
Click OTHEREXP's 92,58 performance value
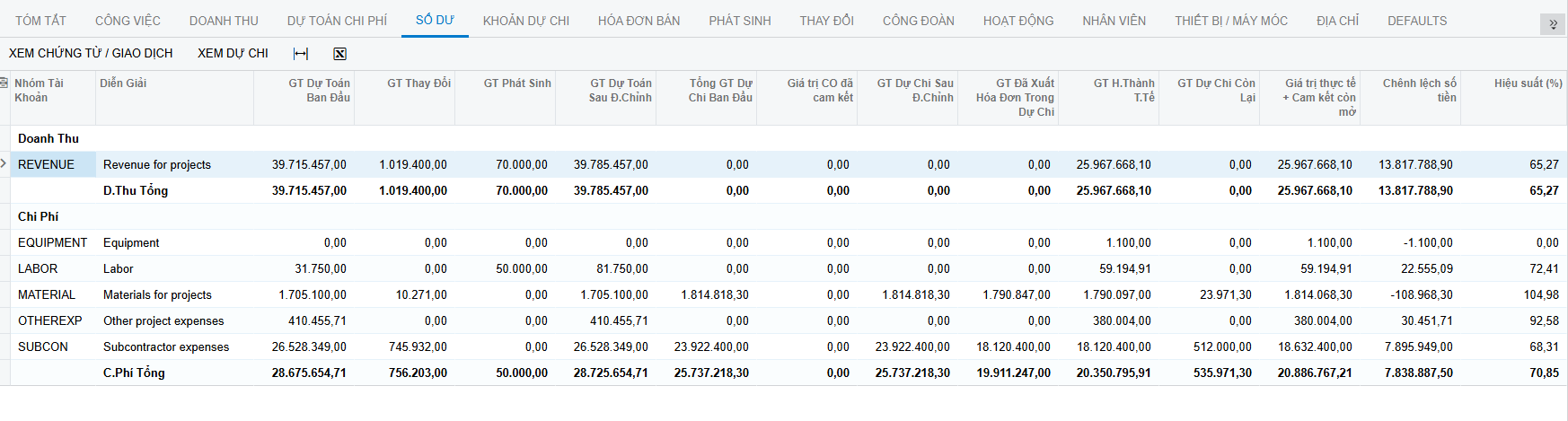[x=1514, y=320]
